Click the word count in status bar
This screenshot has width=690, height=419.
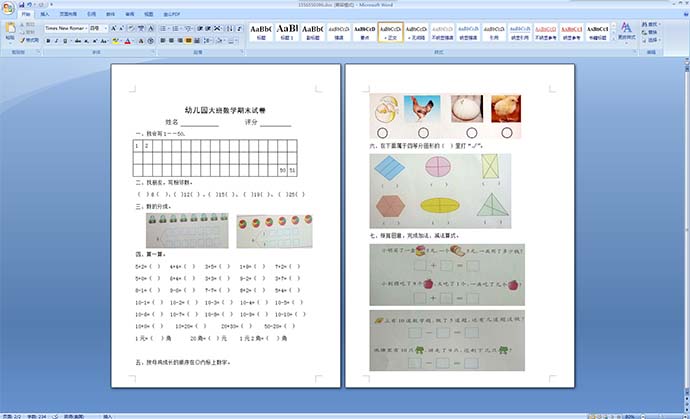36,416
